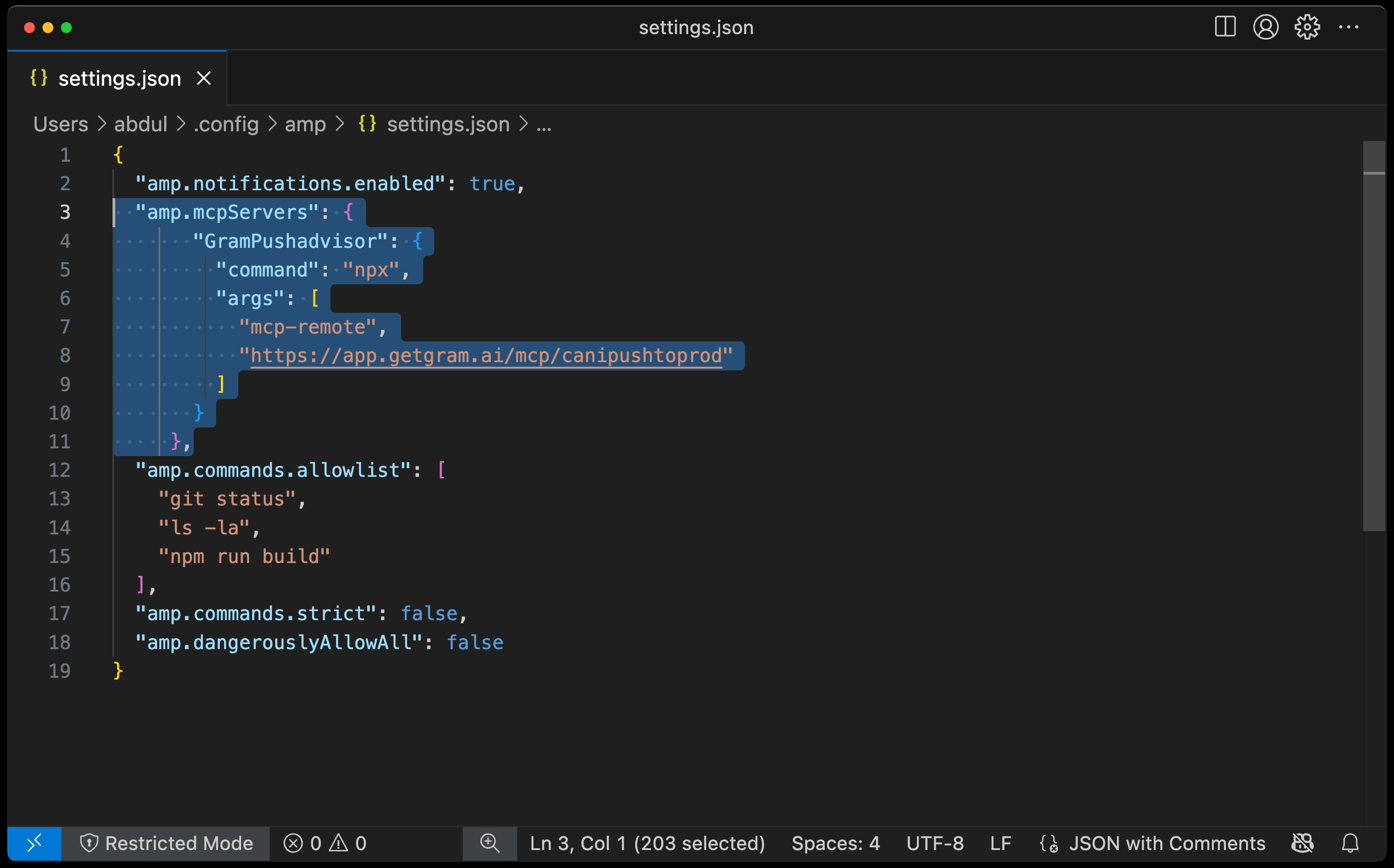
Task: Click the split editor layout icon
Action: pyautogui.click(x=1224, y=27)
